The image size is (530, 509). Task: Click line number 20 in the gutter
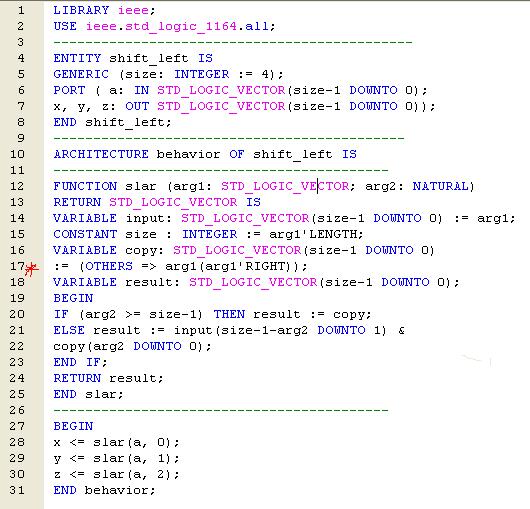[x=17, y=314]
